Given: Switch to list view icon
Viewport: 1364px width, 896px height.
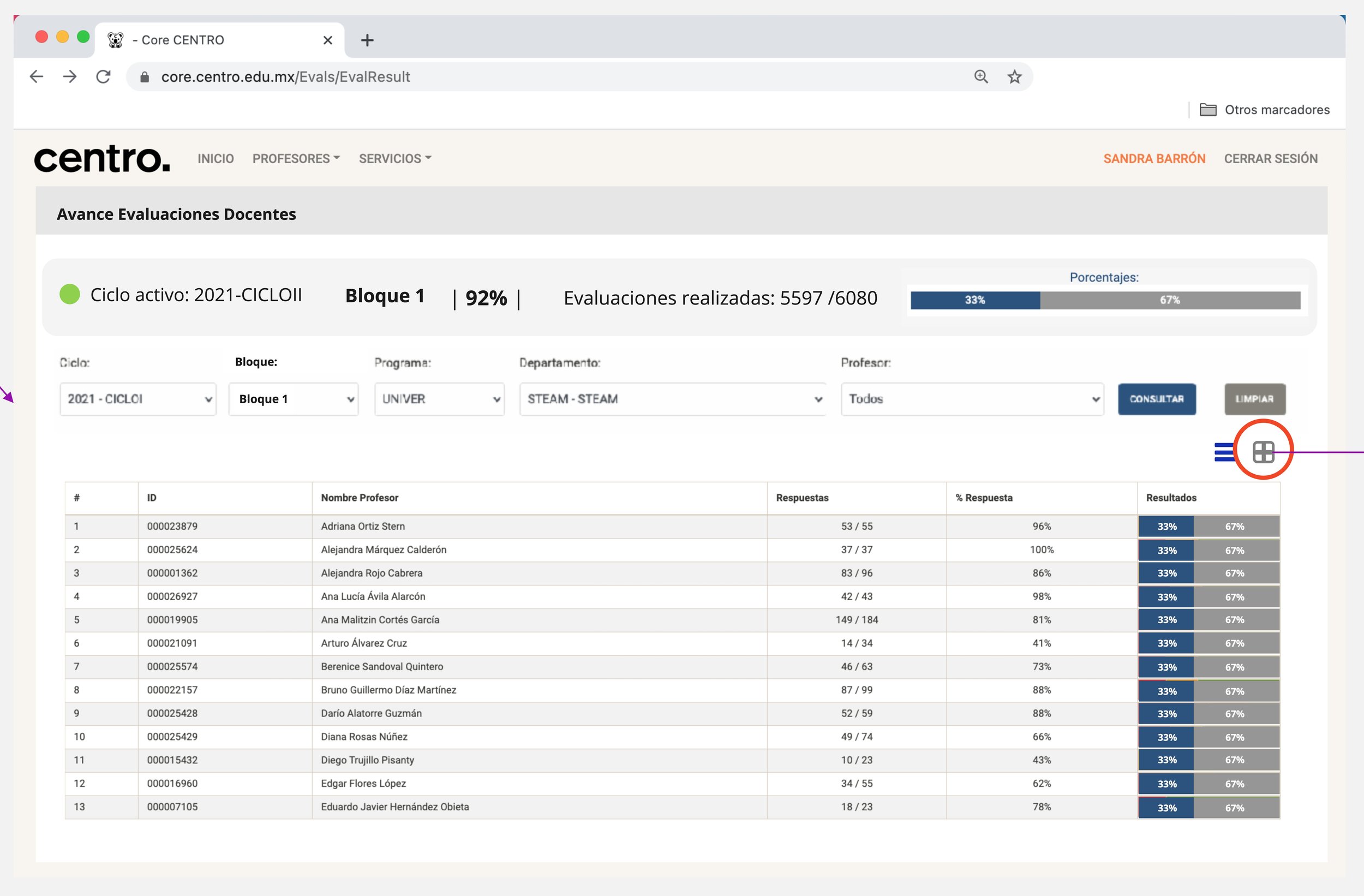Looking at the screenshot, I should (x=1224, y=452).
